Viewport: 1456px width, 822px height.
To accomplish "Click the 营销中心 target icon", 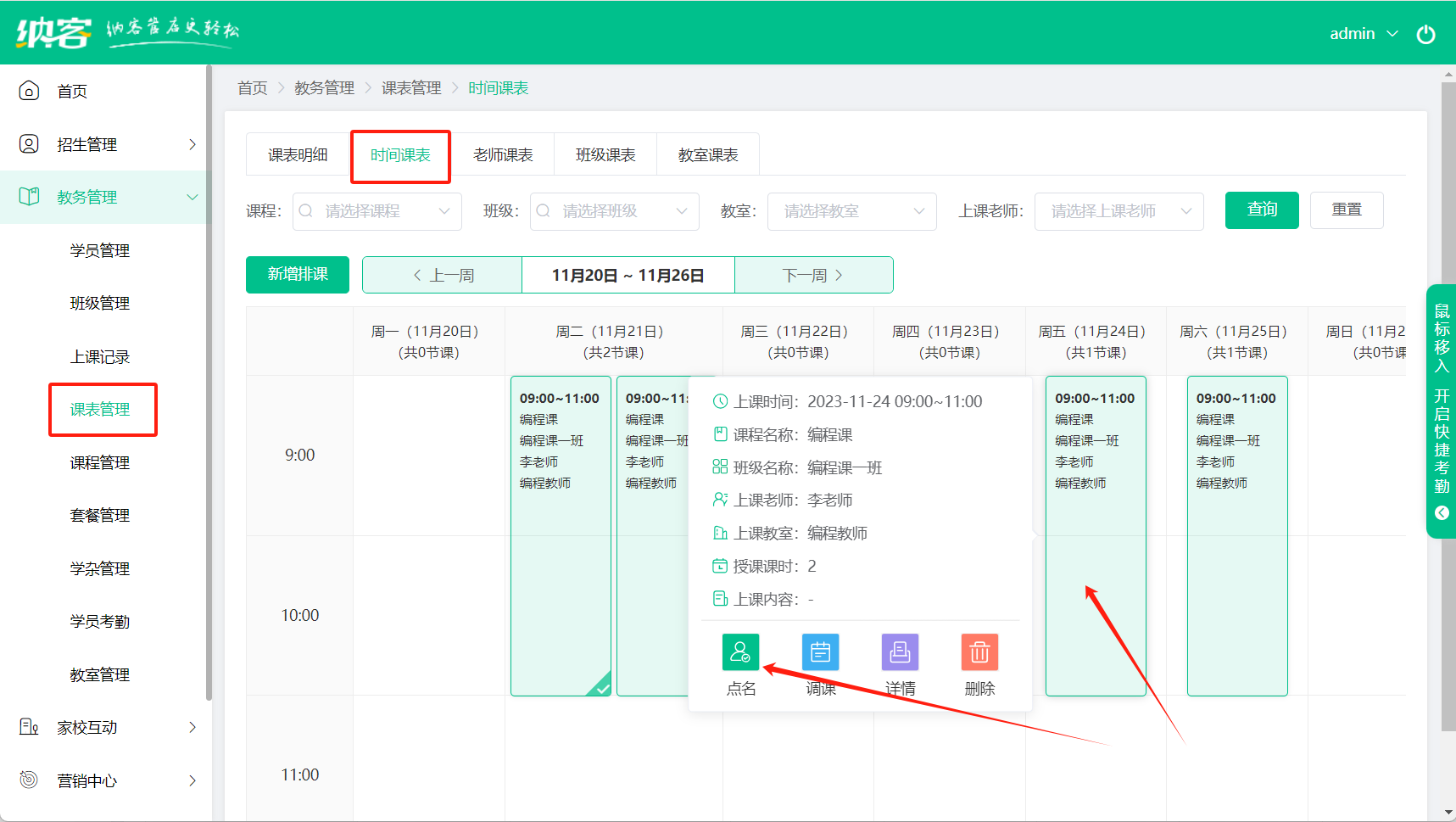I will tap(29, 780).
